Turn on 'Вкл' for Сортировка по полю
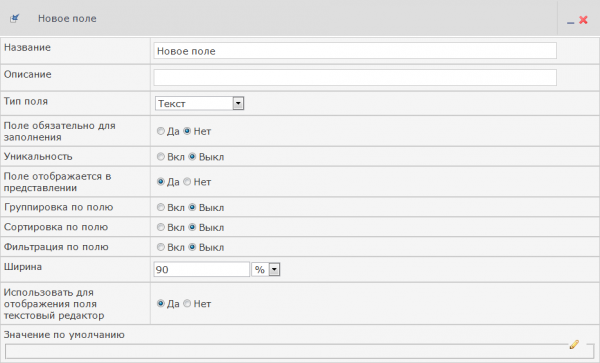The image size is (600, 363). (161, 227)
